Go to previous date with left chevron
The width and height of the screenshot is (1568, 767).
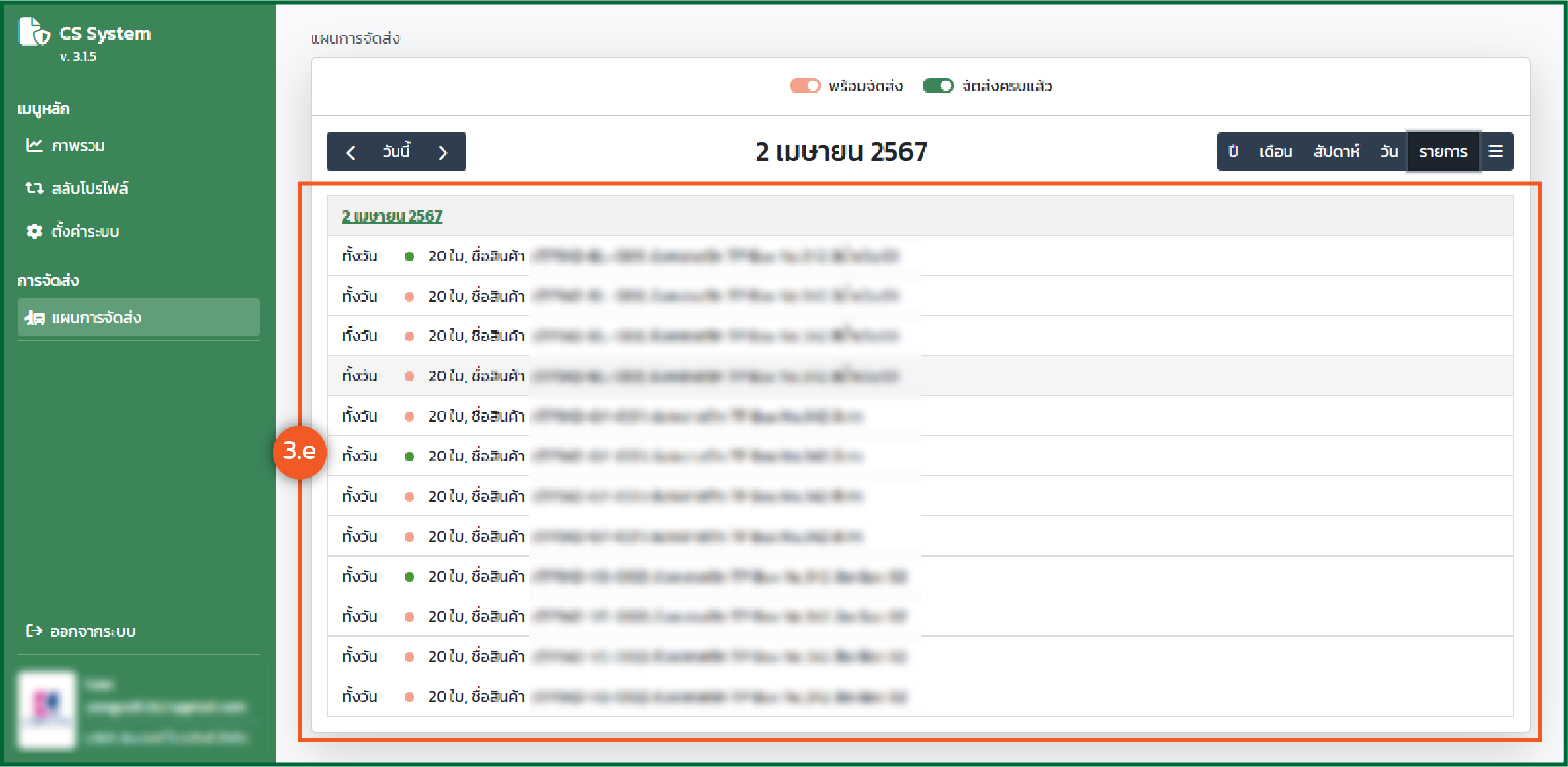click(351, 152)
